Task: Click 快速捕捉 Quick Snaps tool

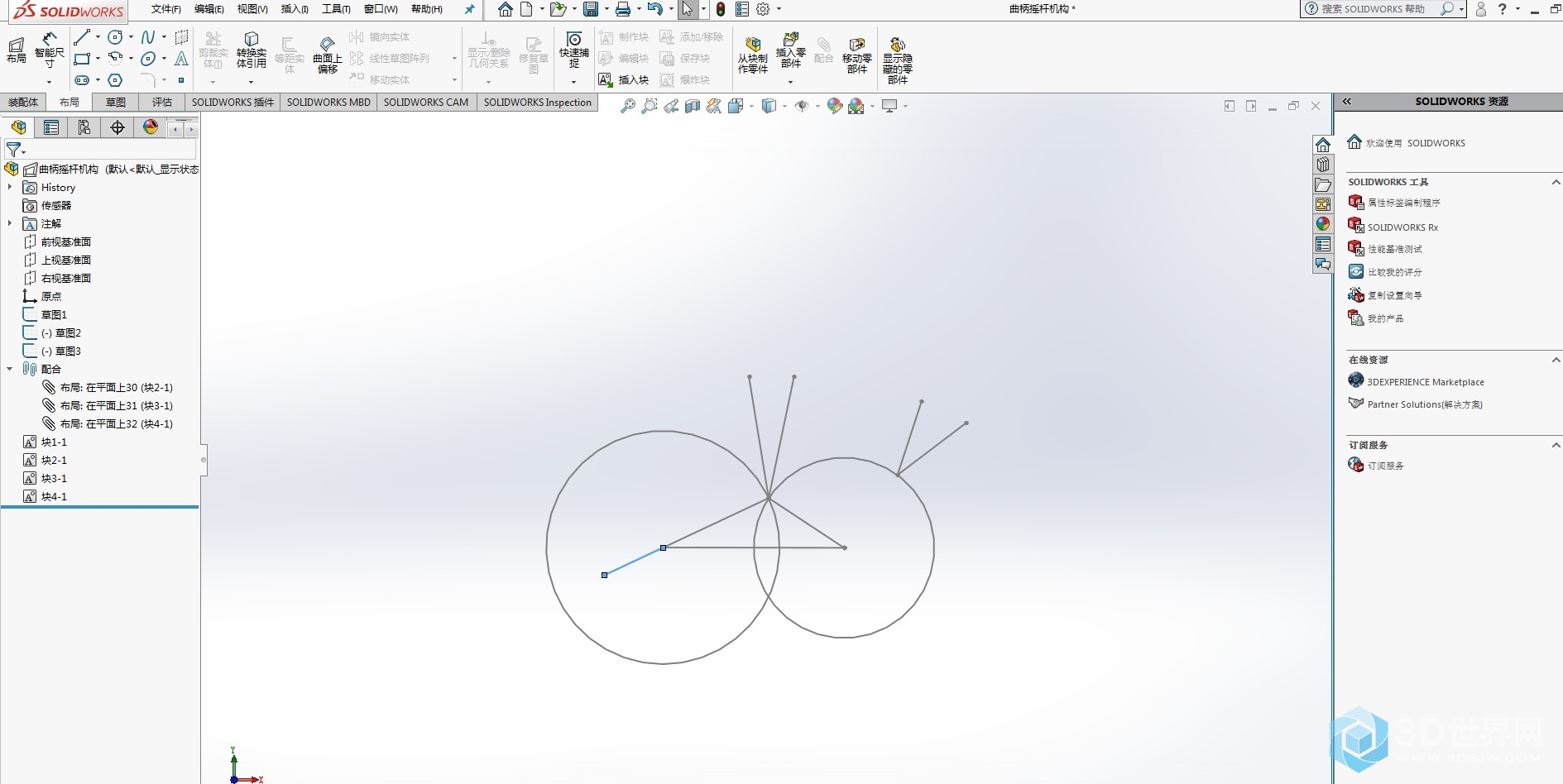Action: pyautogui.click(x=574, y=50)
